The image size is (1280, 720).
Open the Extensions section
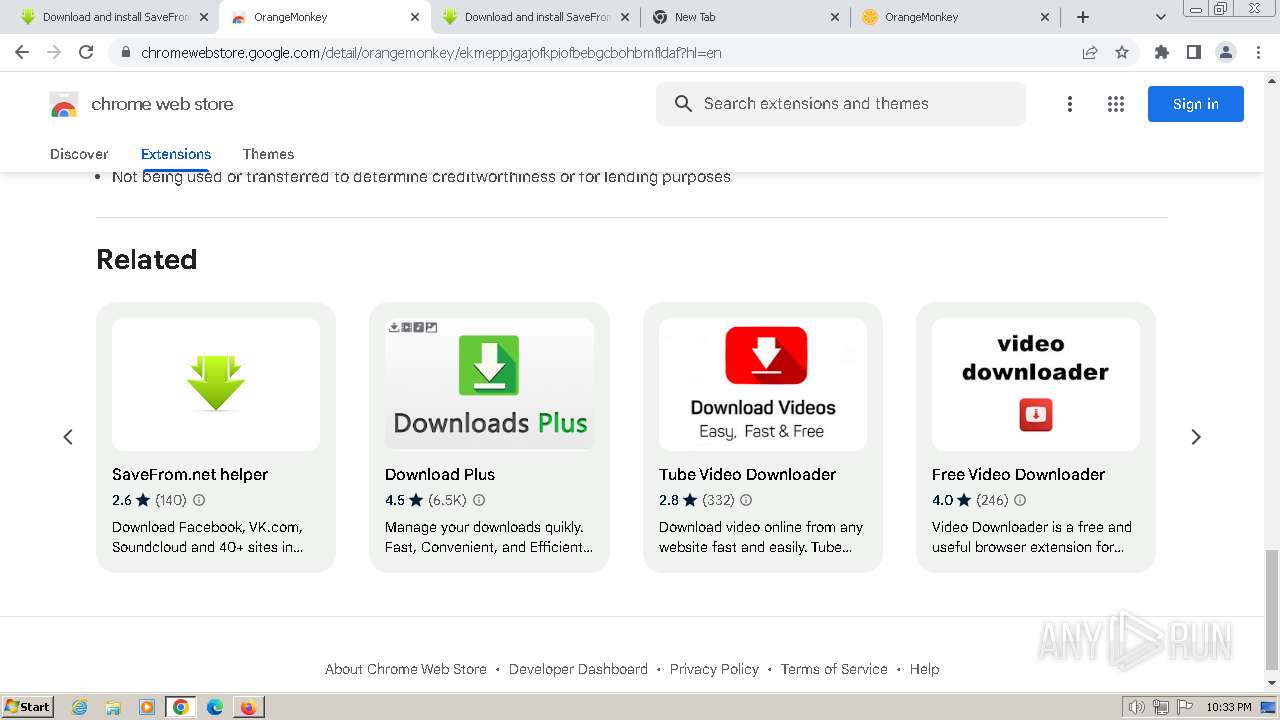click(176, 154)
